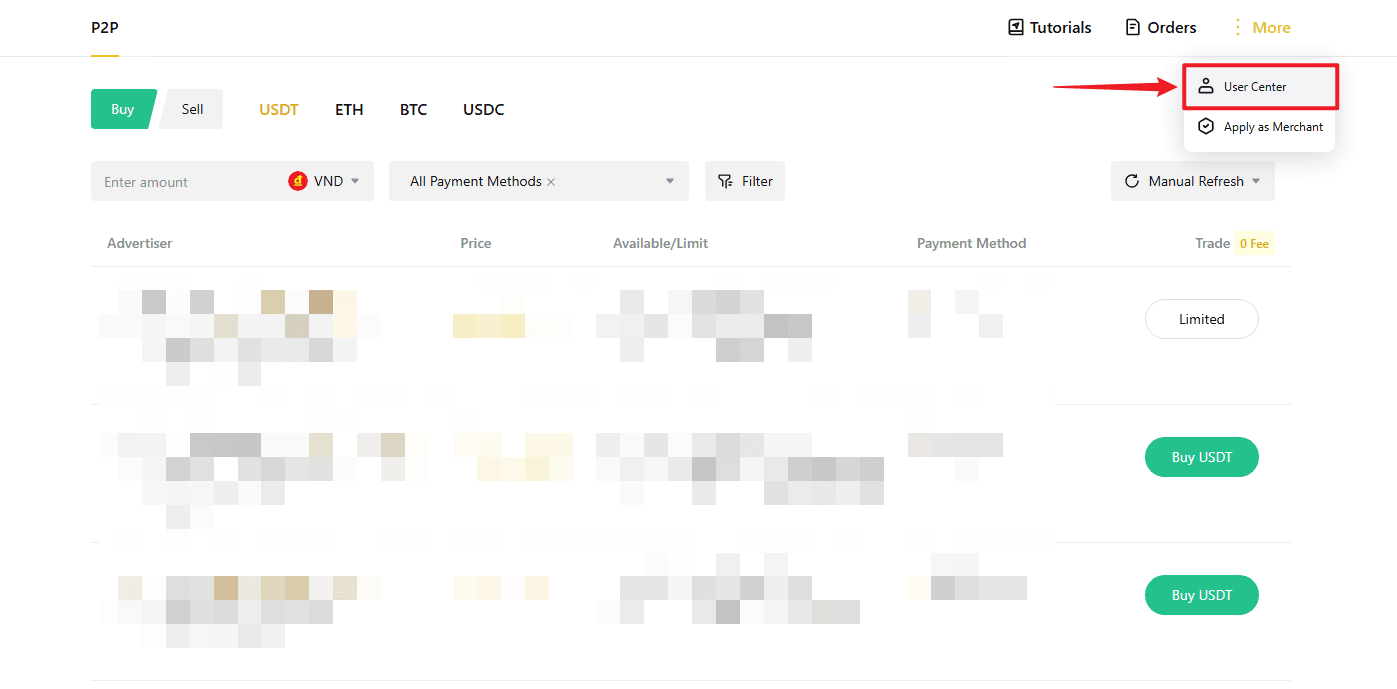Switch to Buy mode

pyautogui.click(x=122, y=109)
